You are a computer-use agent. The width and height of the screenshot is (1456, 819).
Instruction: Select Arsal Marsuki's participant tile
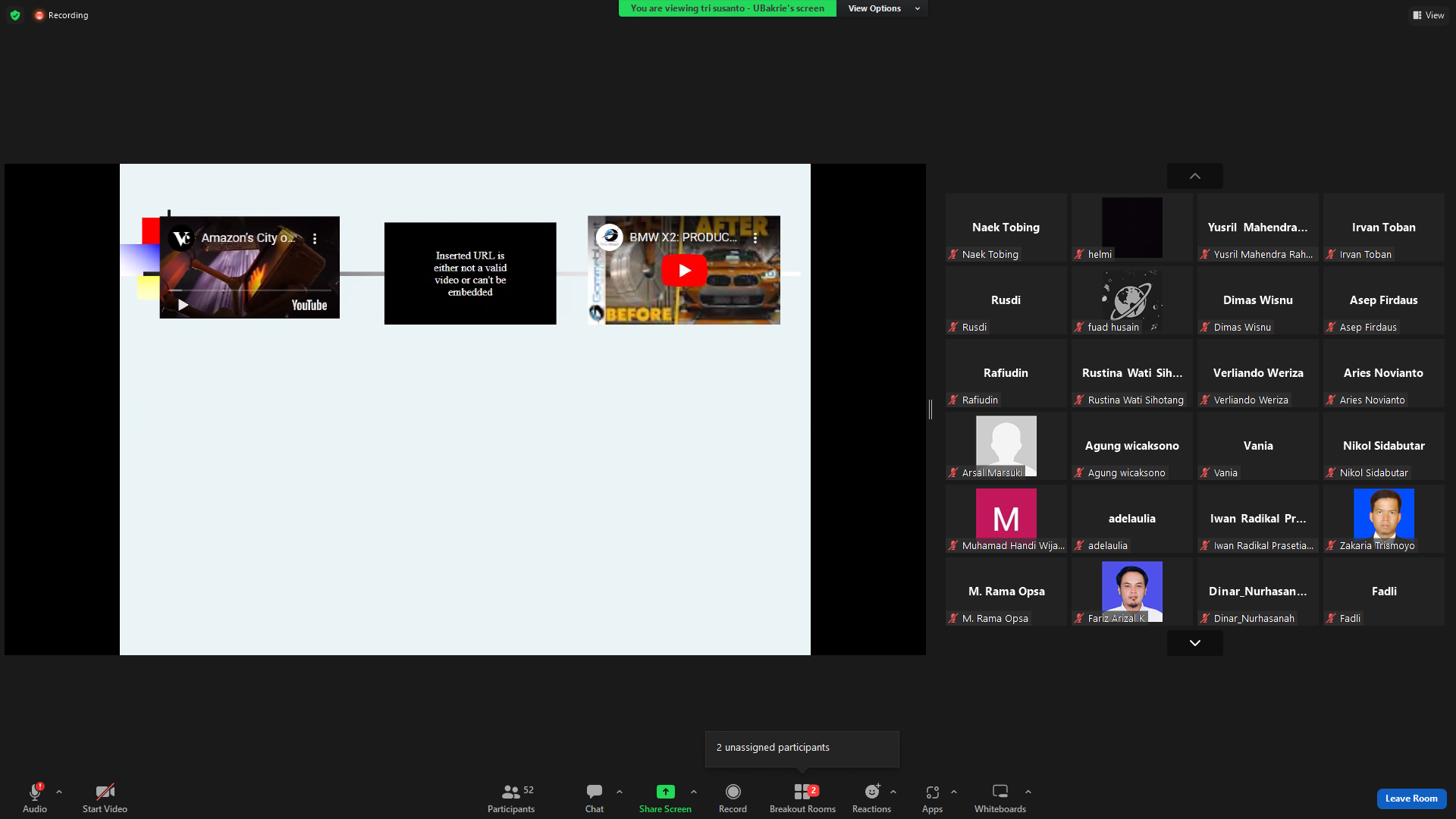1006,446
